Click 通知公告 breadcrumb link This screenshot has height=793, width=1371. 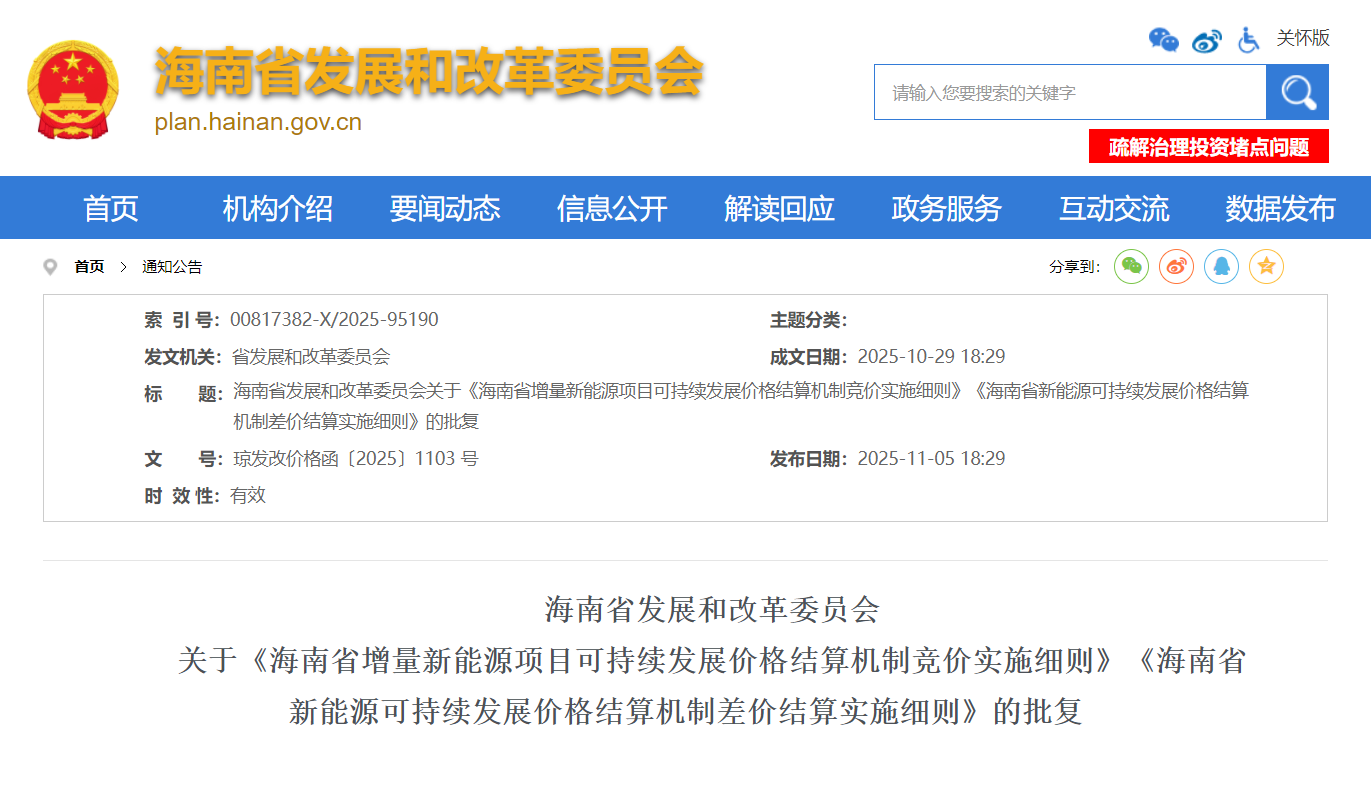(172, 267)
